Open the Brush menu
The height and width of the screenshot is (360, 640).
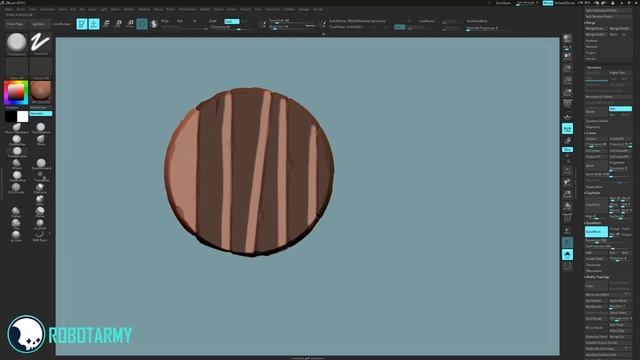click(x=20, y=9)
